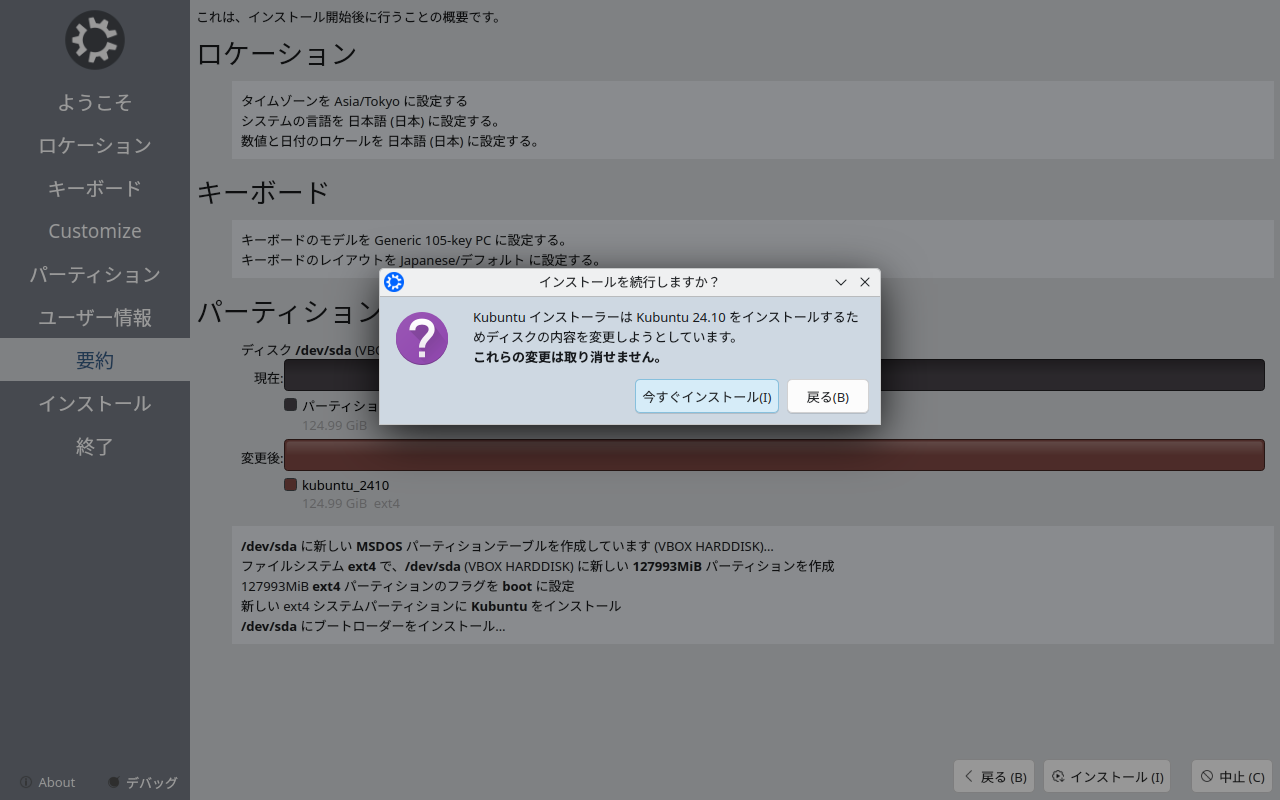Click the line about the new MSDOS パーティションテーブル

507,546
